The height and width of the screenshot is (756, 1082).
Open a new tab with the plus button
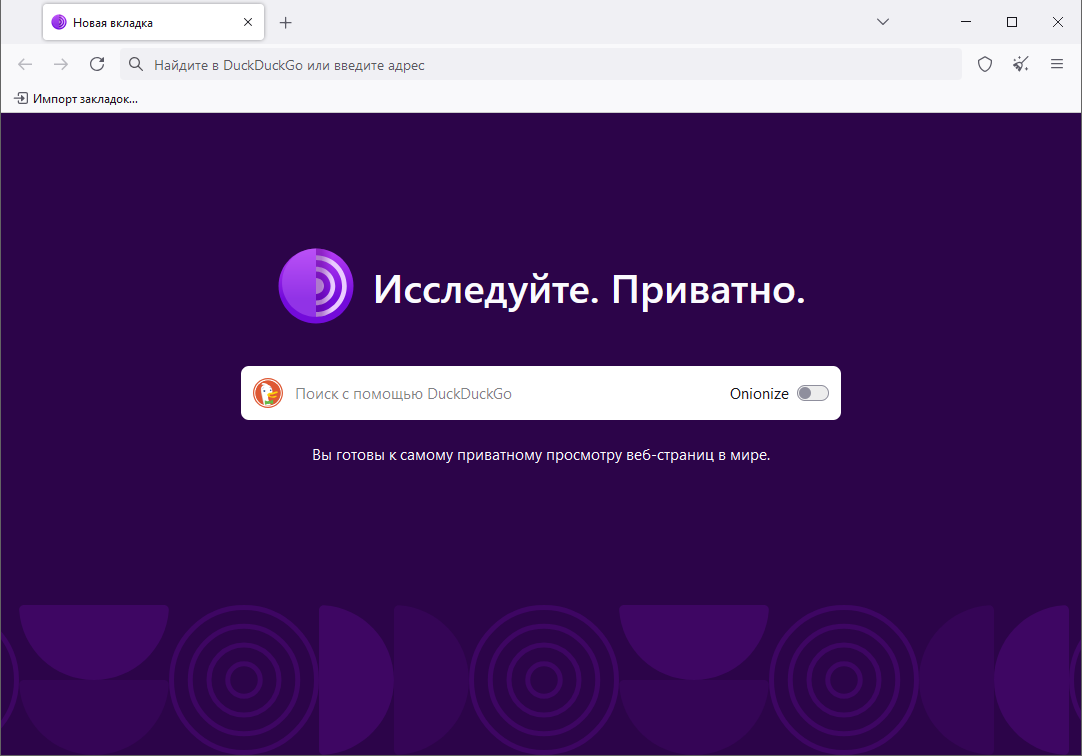tap(286, 21)
